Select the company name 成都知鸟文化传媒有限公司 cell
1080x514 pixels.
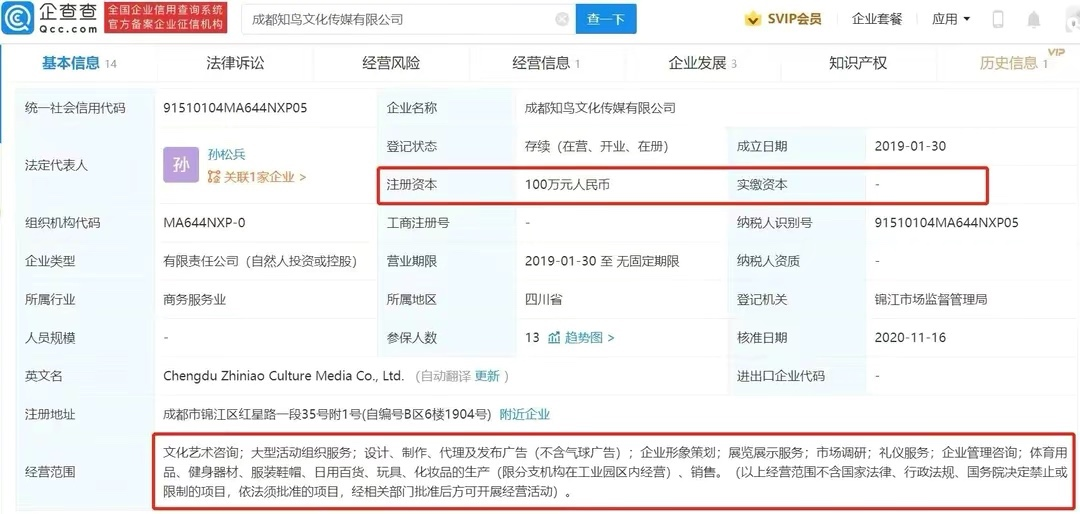pyautogui.click(x=600, y=108)
